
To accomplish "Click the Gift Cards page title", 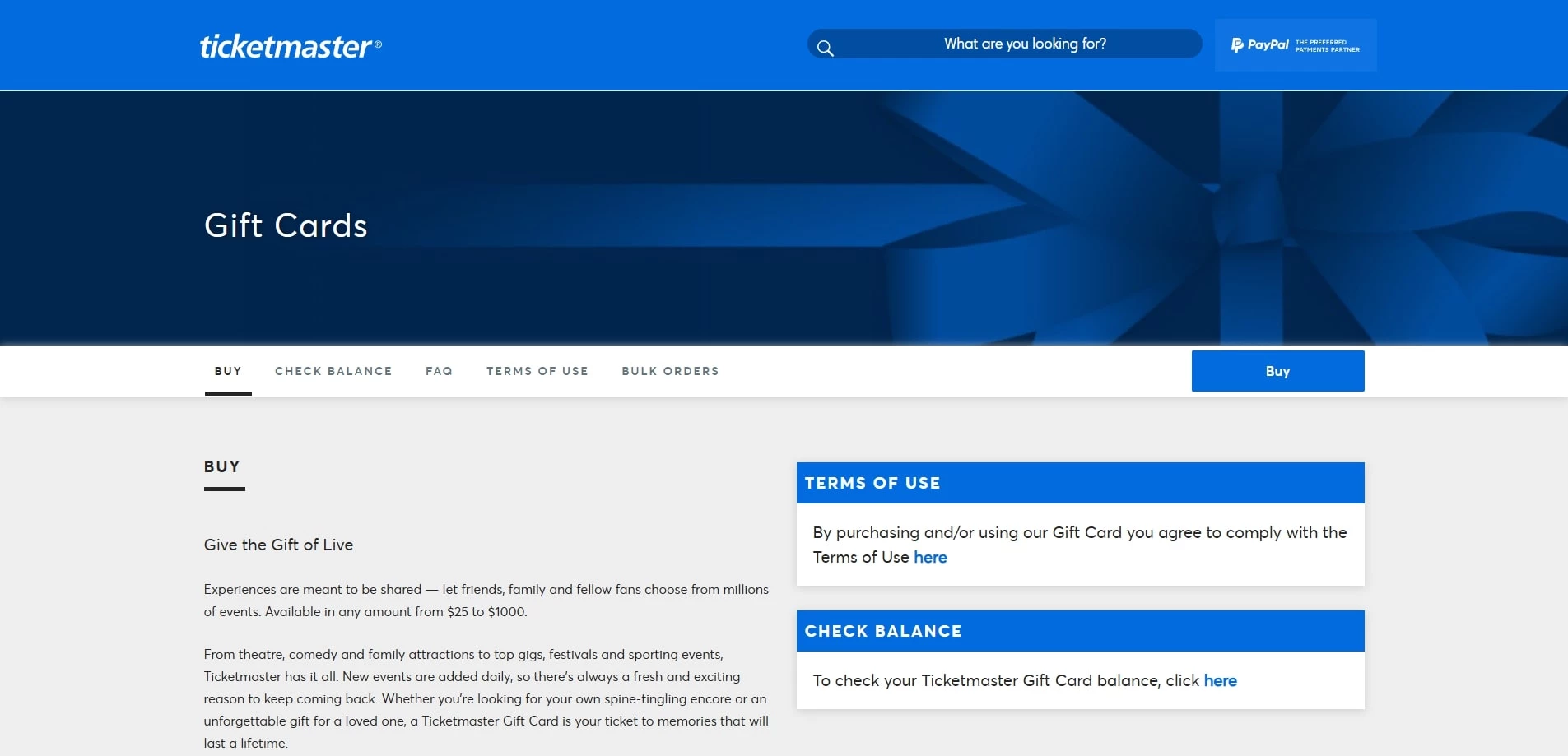I will 286,225.
